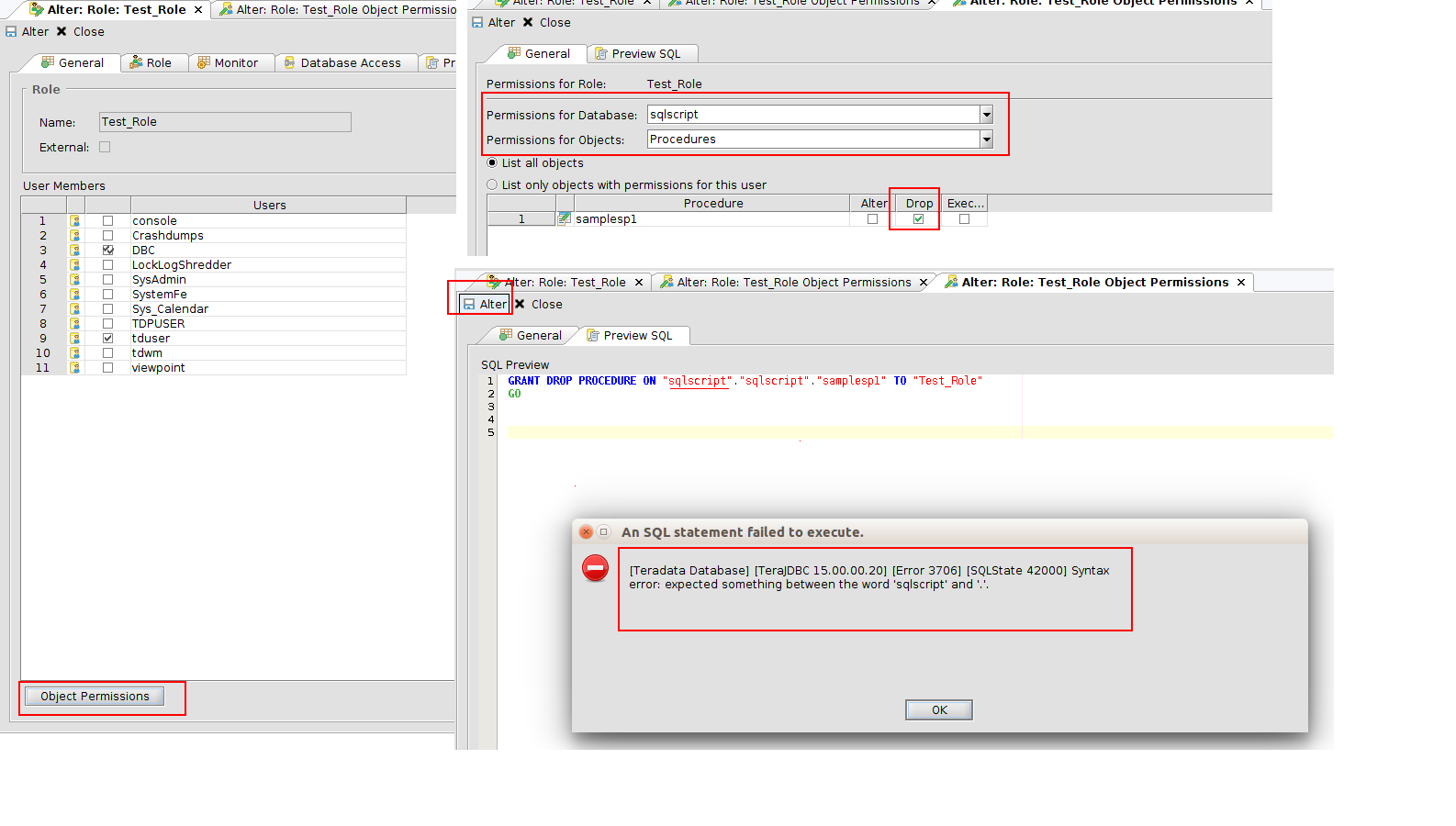Click the Procedure column header
Viewport: 1456px width, 826px height.
point(713,204)
